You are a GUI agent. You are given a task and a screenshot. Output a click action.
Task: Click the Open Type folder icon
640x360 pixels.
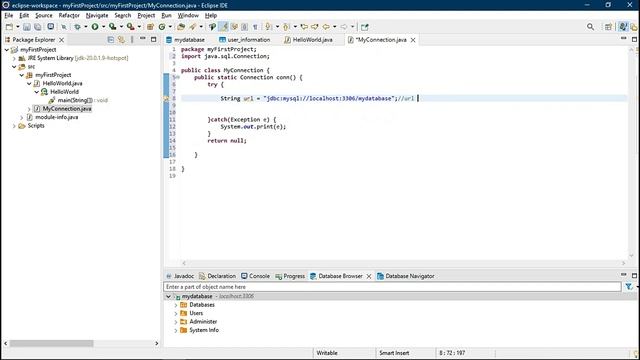click(x=181, y=27)
